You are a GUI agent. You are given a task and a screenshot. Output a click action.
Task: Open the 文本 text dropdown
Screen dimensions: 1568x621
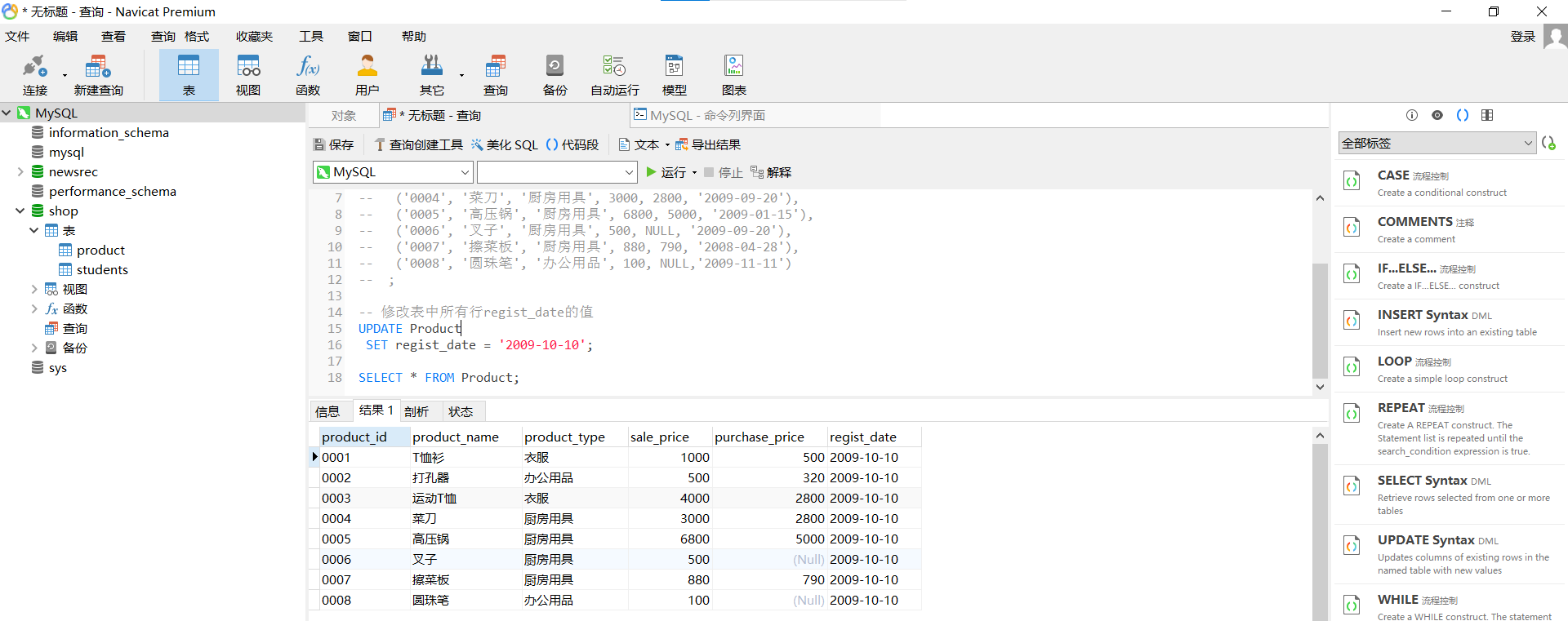tap(644, 144)
